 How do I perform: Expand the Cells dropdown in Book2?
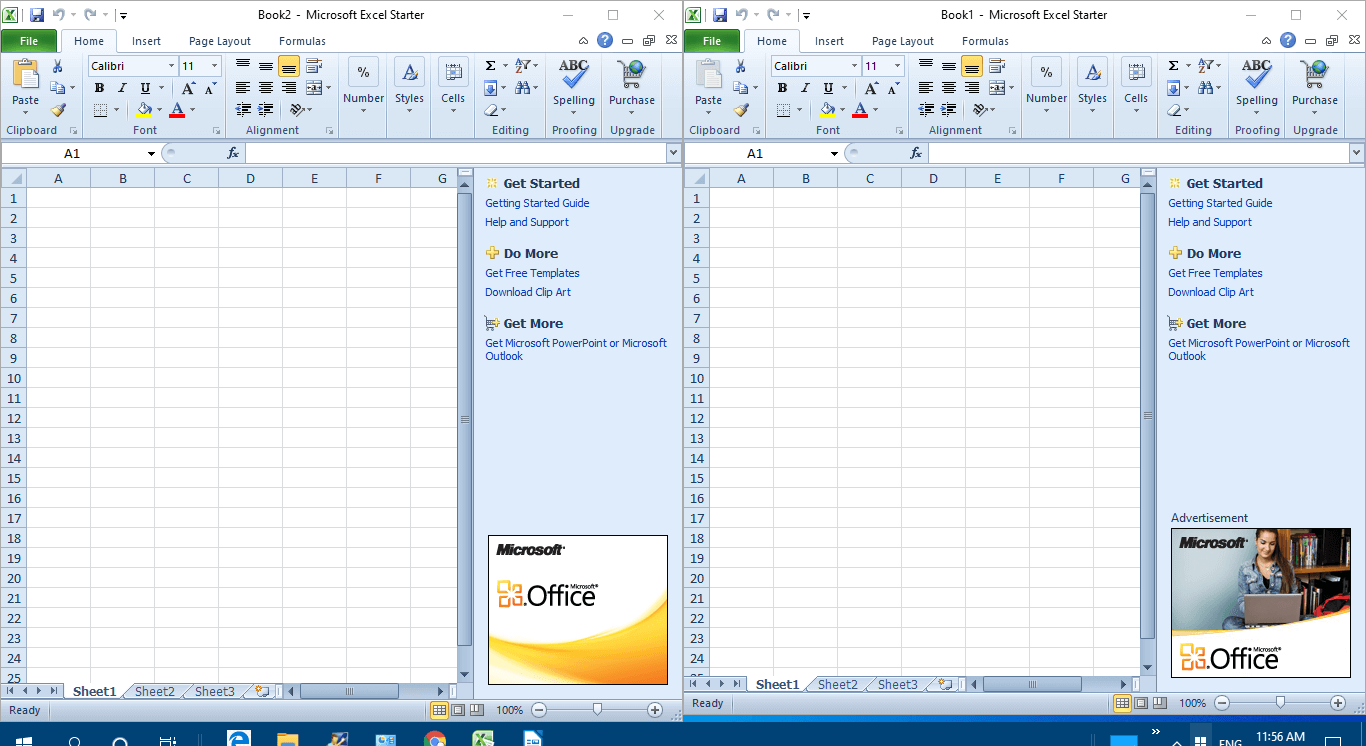[x=453, y=111]
